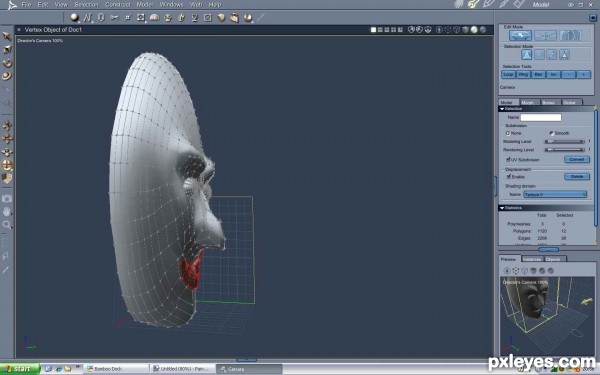Select the arrow selection tool in left toolbar
This screenshot has height=375, width=600.
[7, 36]
